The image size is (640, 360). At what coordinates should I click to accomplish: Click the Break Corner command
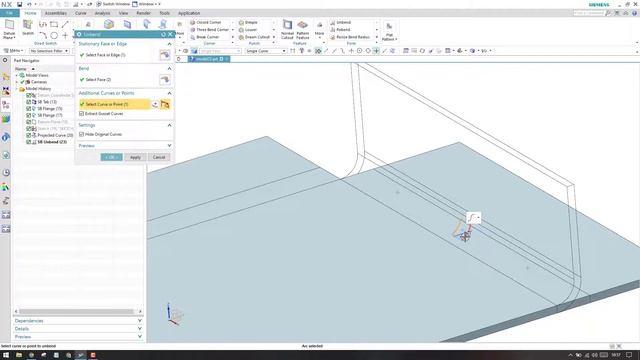205,37
